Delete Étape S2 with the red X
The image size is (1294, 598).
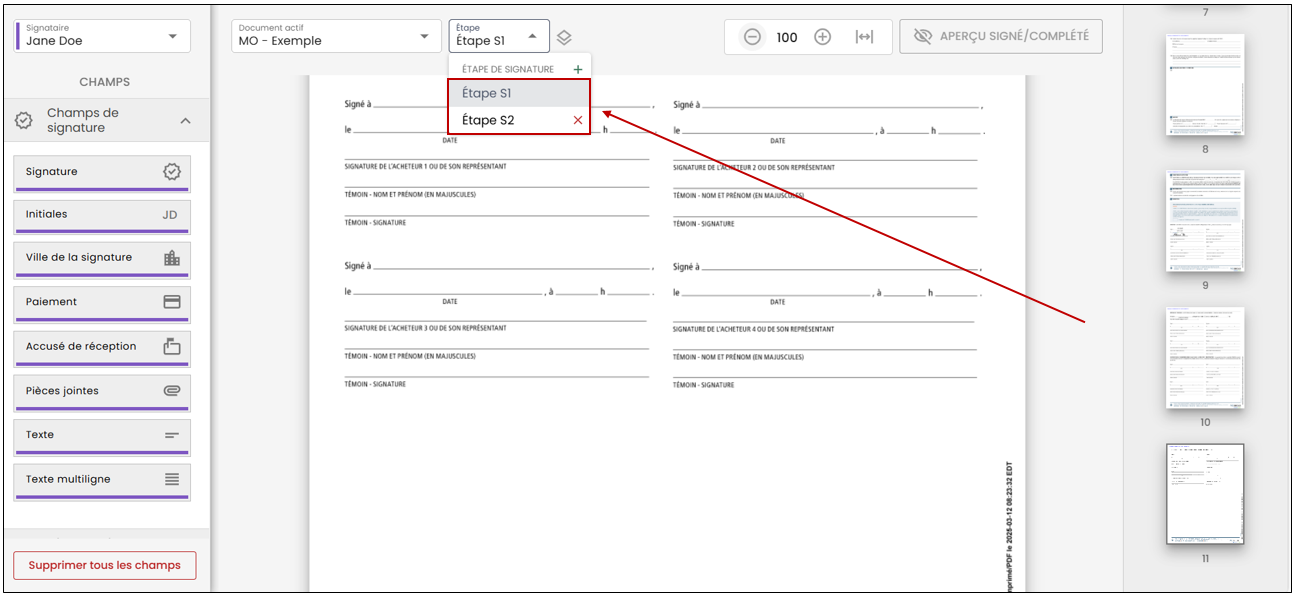coord(577,120)
